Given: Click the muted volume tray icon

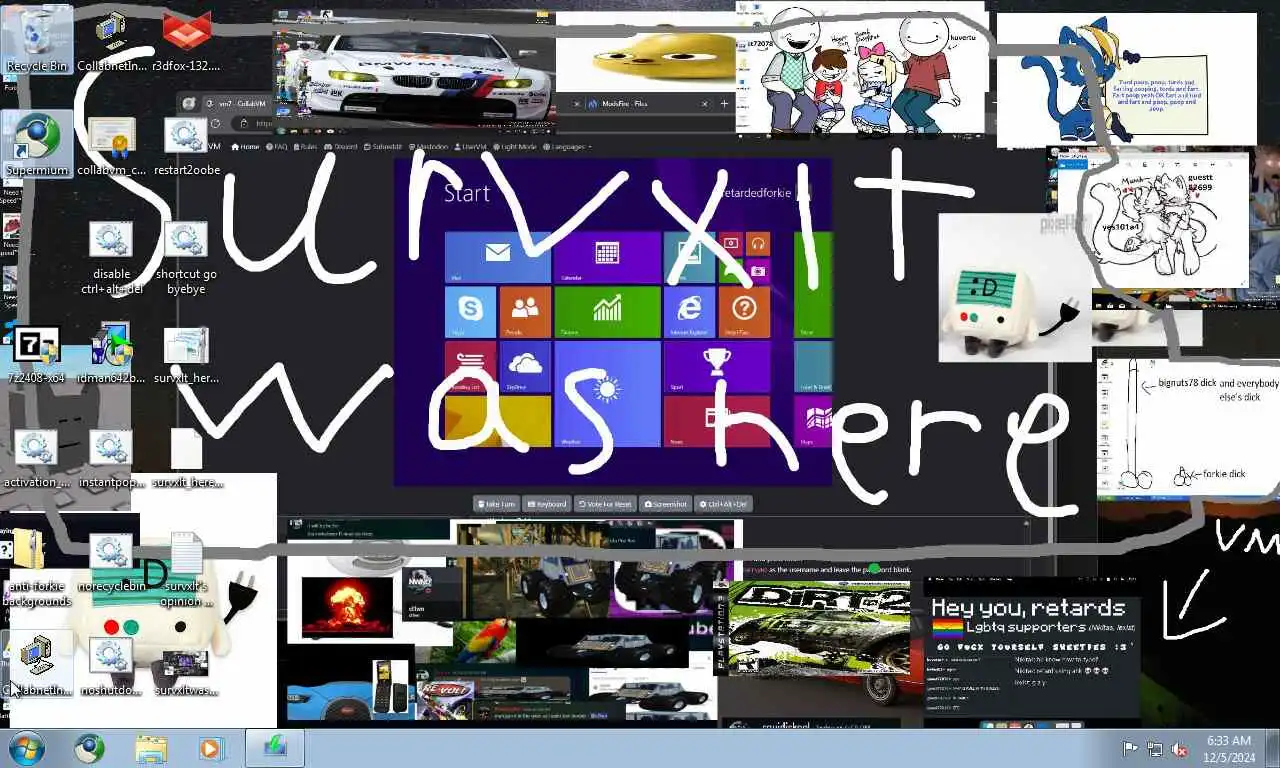Looking at the screenshot, I should pyautogui.click(x=1180, y=749).
